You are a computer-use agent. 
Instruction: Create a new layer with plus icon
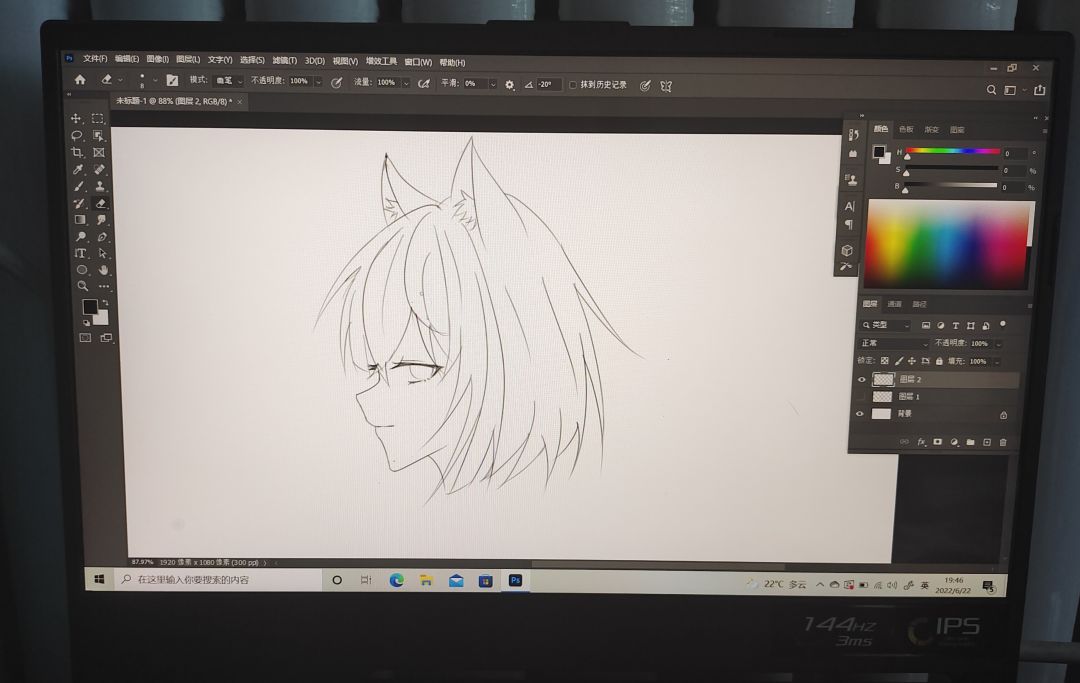tap(986, 442)
